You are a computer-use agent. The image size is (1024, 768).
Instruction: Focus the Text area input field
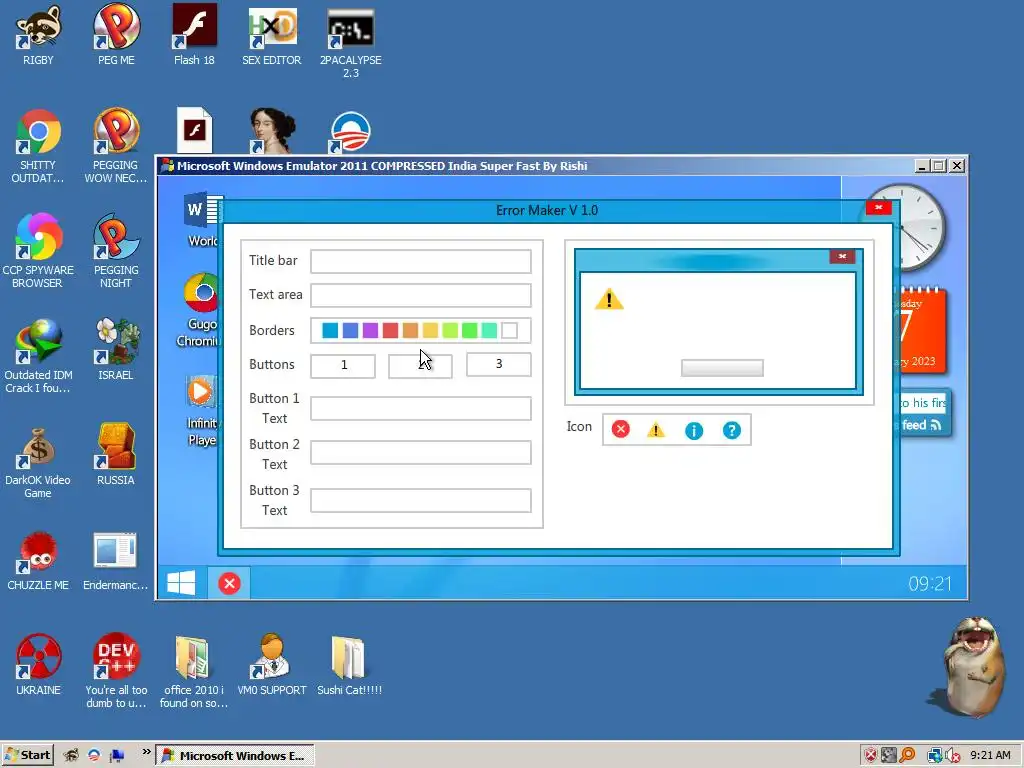coord(421,295)
